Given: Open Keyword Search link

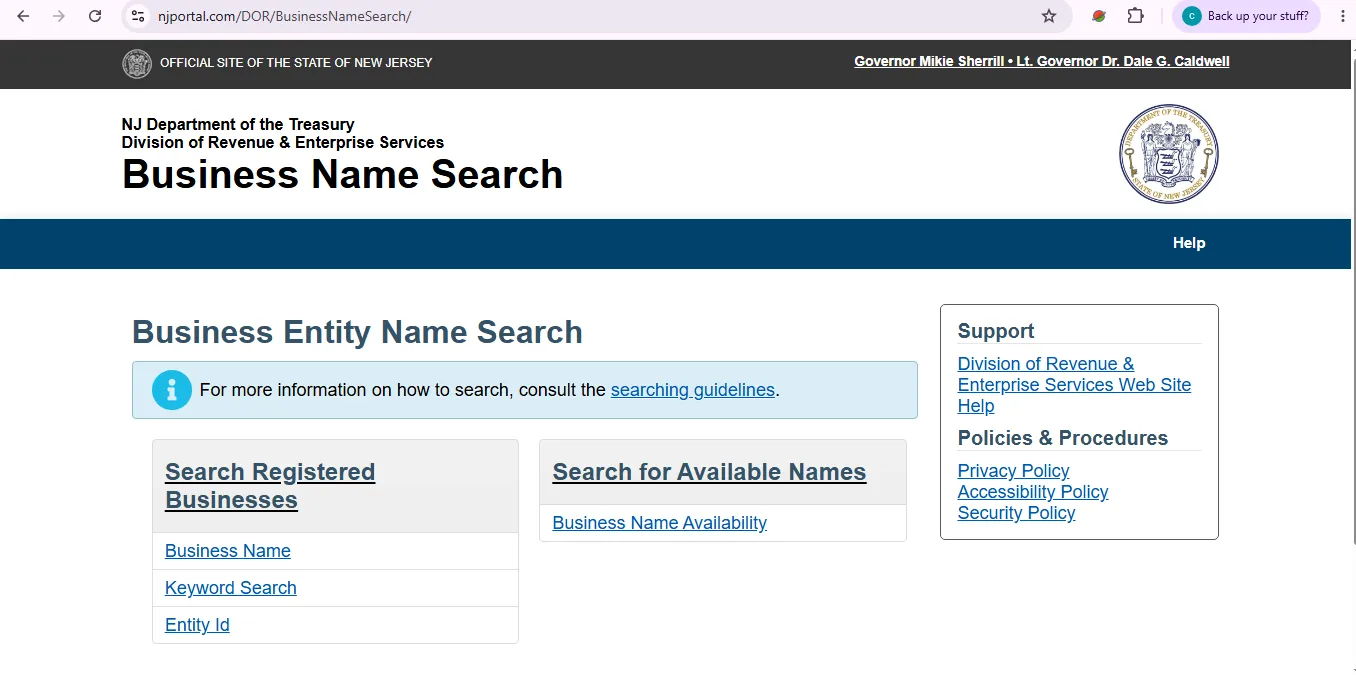Looking at the screenshot, I should pos(231,588).
